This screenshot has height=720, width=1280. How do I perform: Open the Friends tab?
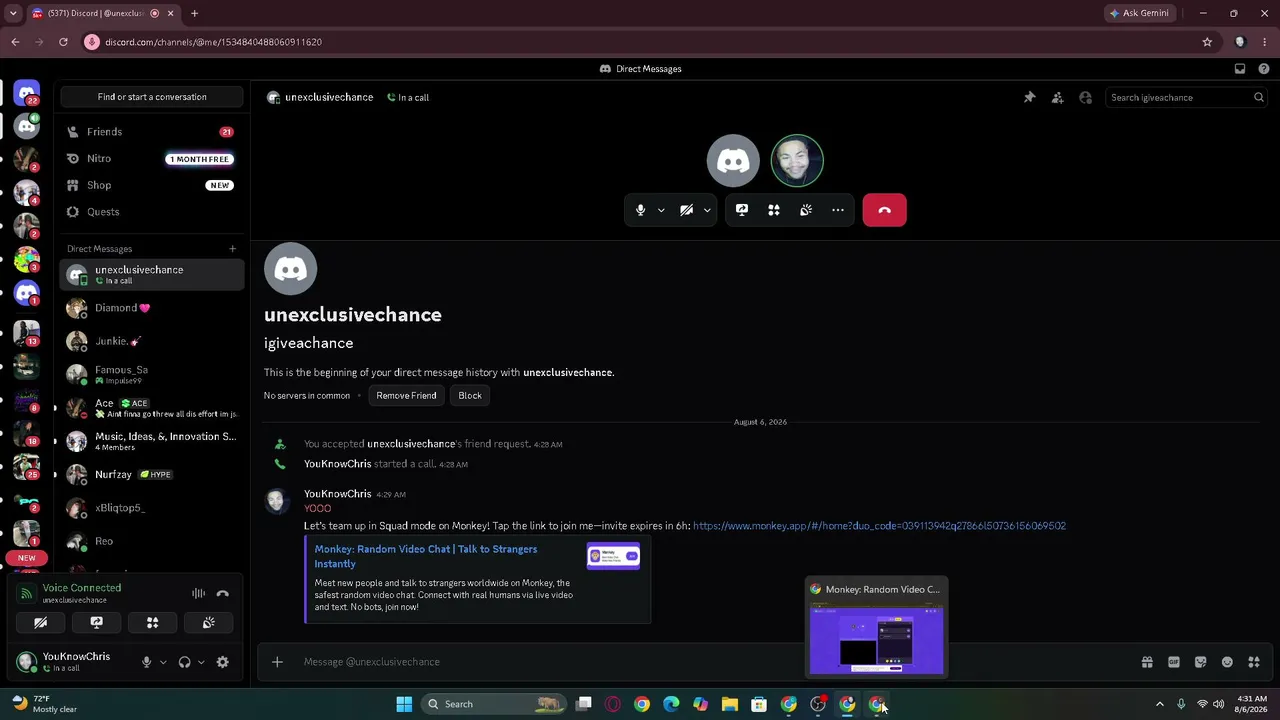(x=152, y=132)
